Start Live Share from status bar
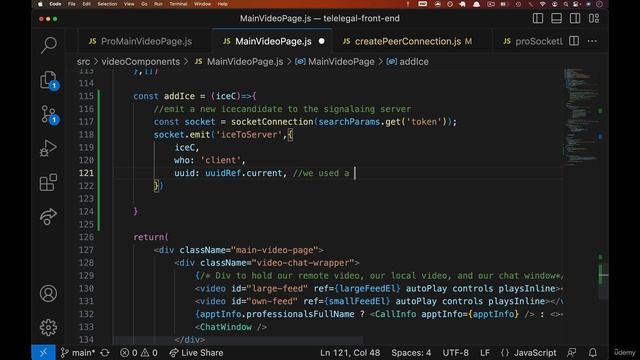Screen dimensions: 640x360 click(x=196, y=353)
